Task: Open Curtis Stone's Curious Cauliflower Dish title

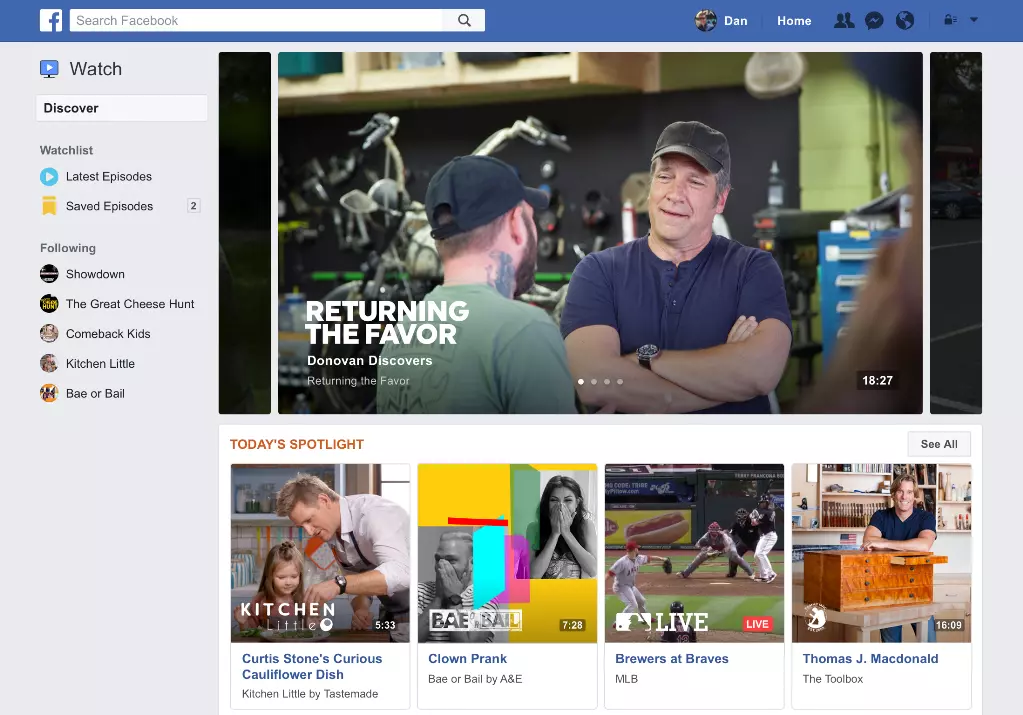Action: coord(312,667)
